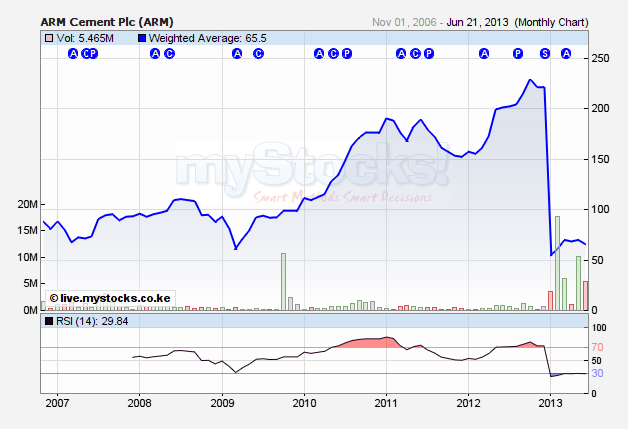
Task: Click the red 70 RSI level label
Action: 597,347
